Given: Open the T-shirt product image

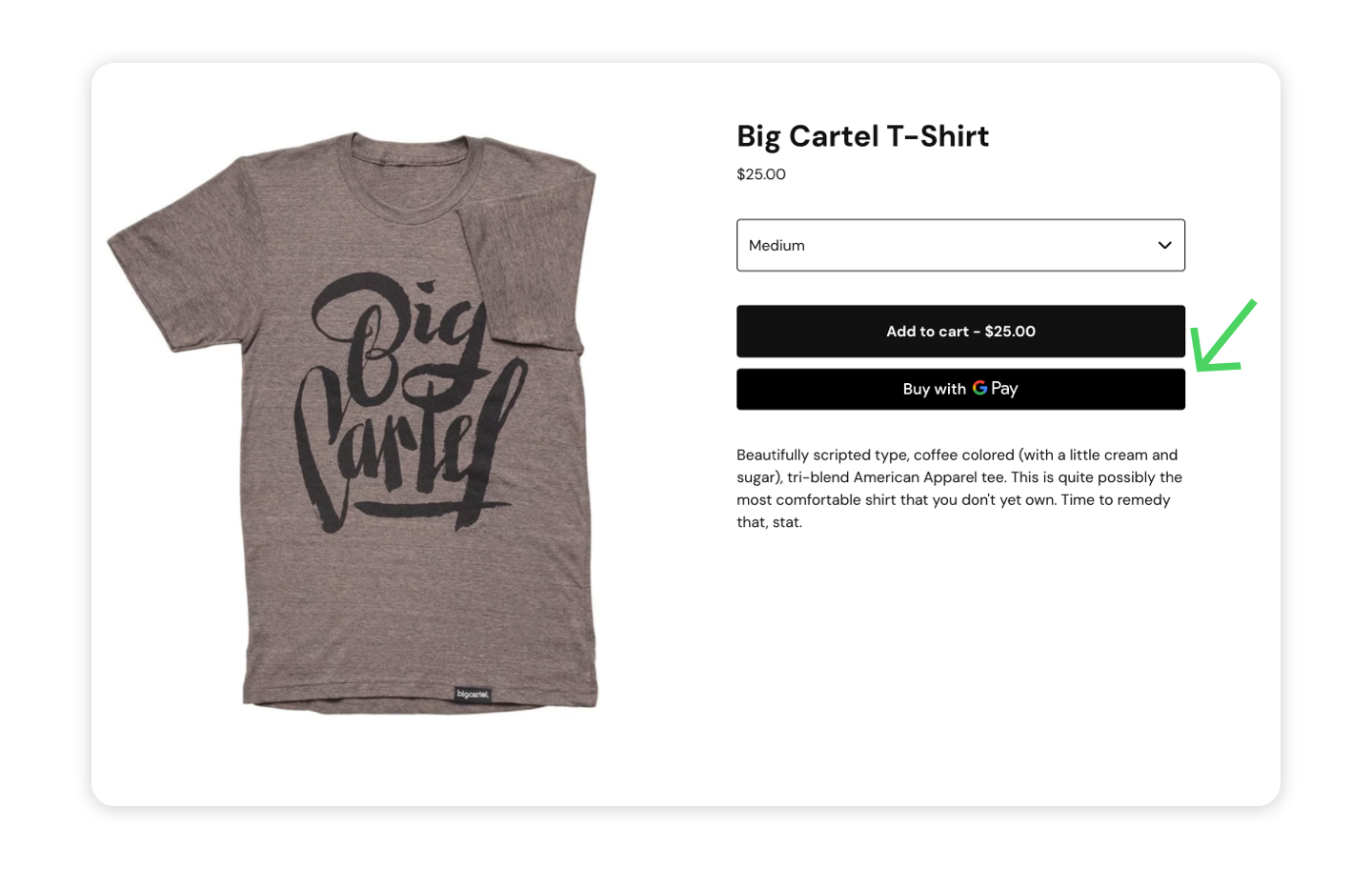Looking at the screenshot, I should pos(353,422).
